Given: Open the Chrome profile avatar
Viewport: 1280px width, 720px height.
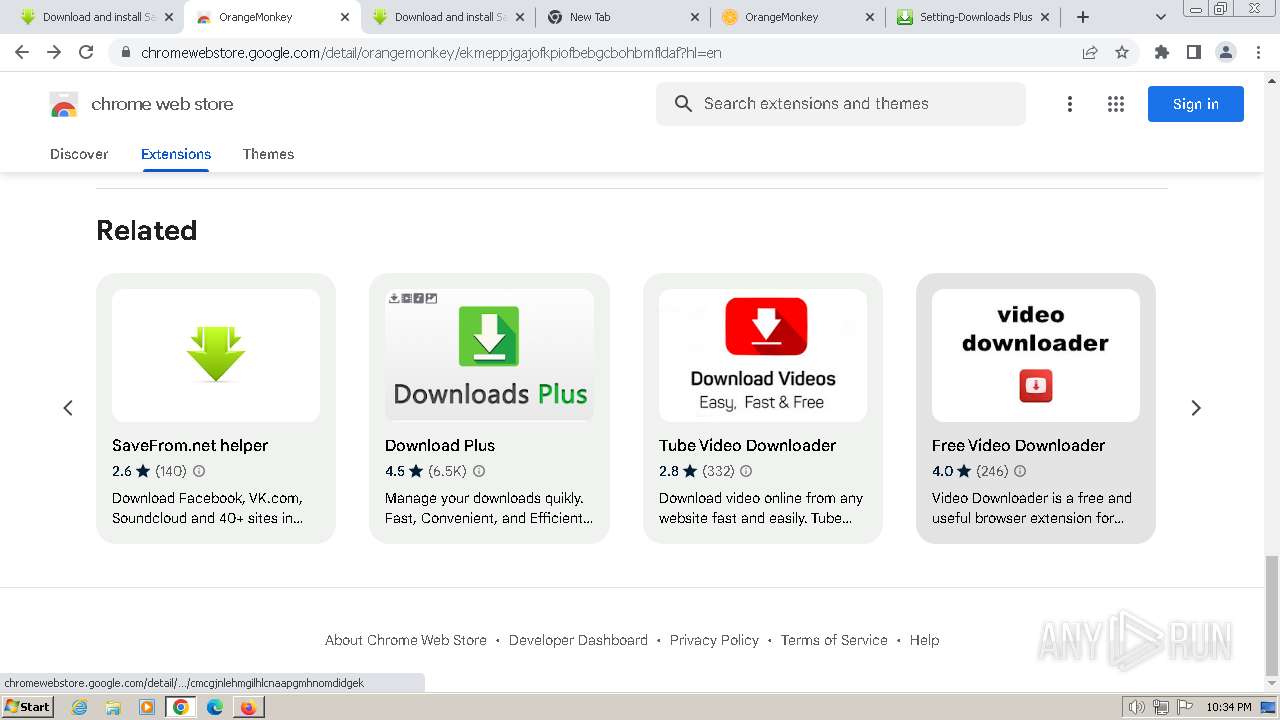Looking at the screenshot, I should click(1226, 52).
